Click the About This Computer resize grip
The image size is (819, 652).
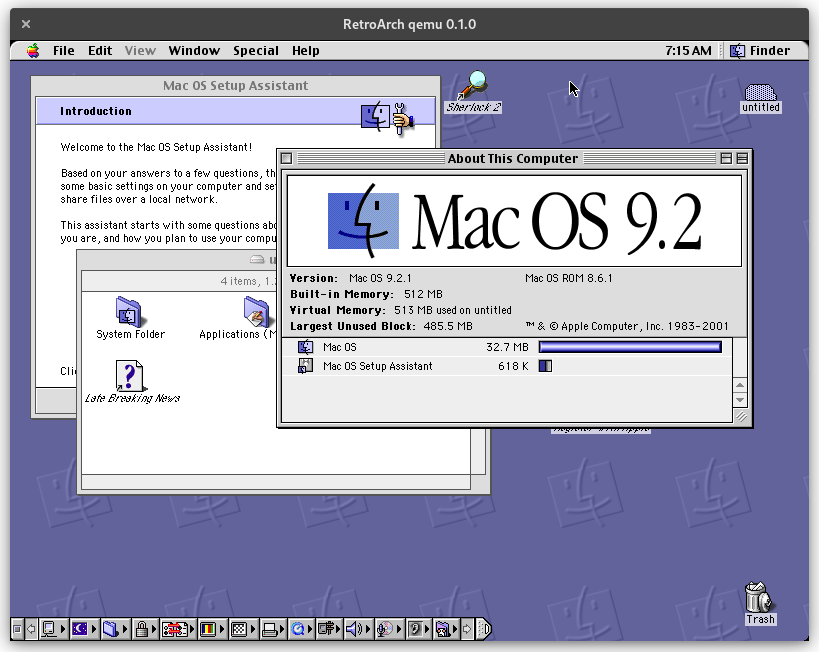[741, 416]
